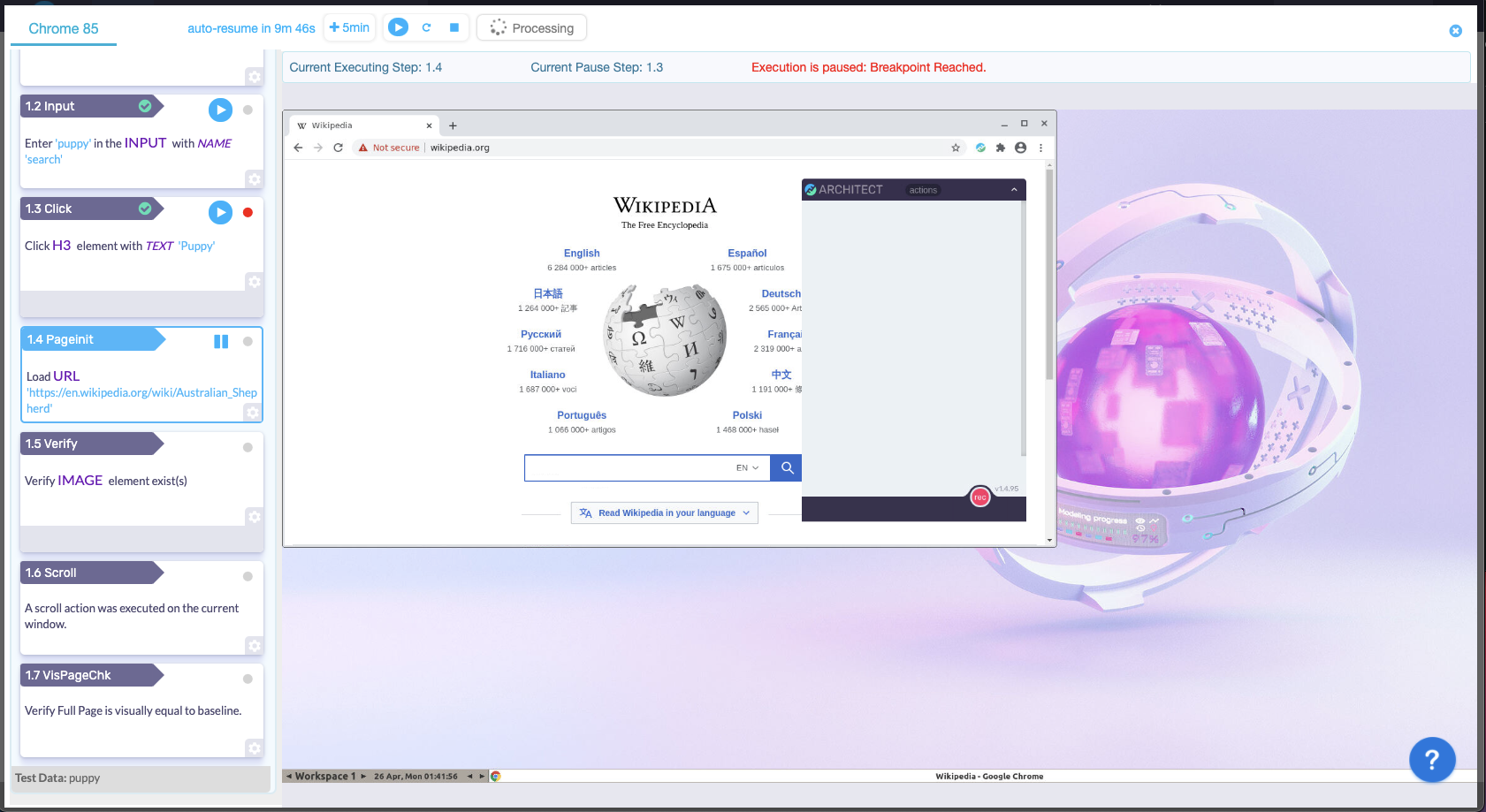Open Español Wikipedia link
This screenshot has width=1486, height=812.
click(x=747, y=253)
